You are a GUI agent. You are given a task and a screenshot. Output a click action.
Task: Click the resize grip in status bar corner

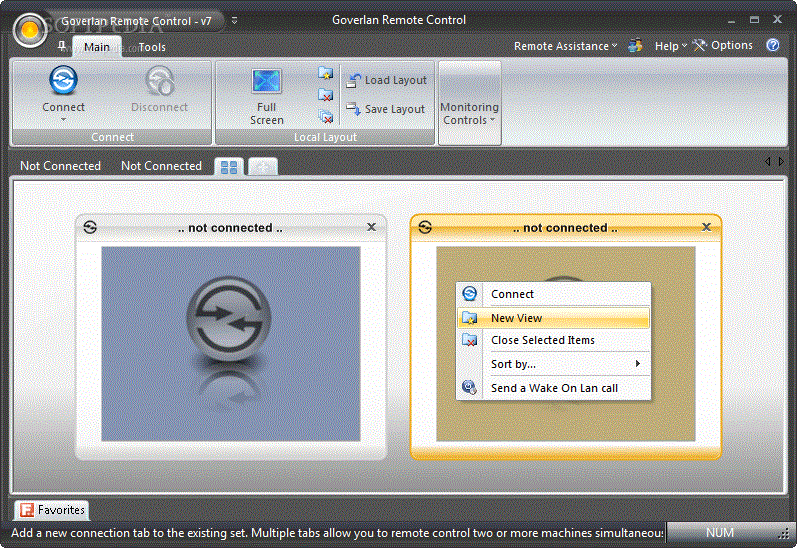point(783,533)
